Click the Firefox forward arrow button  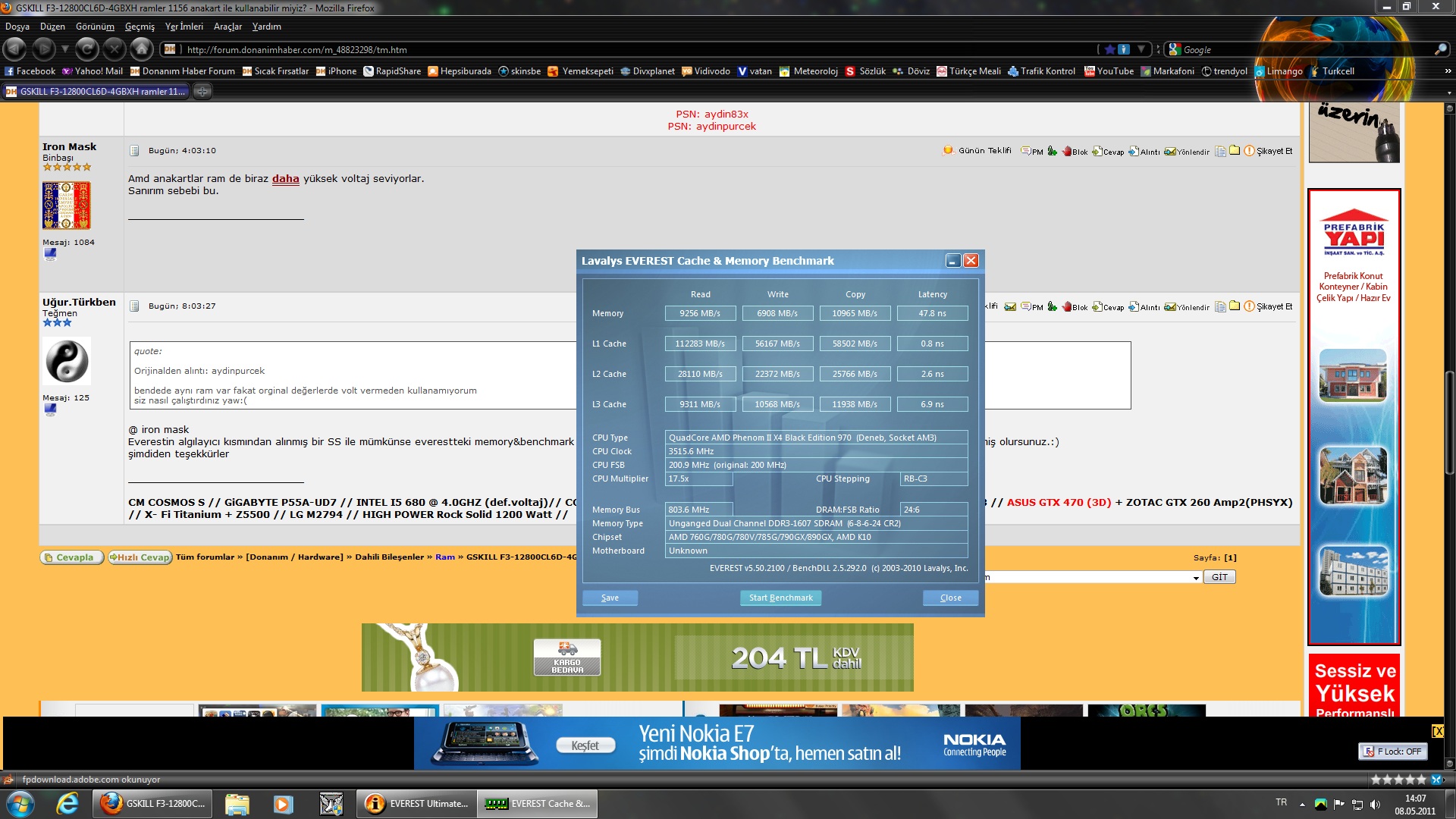44,49
